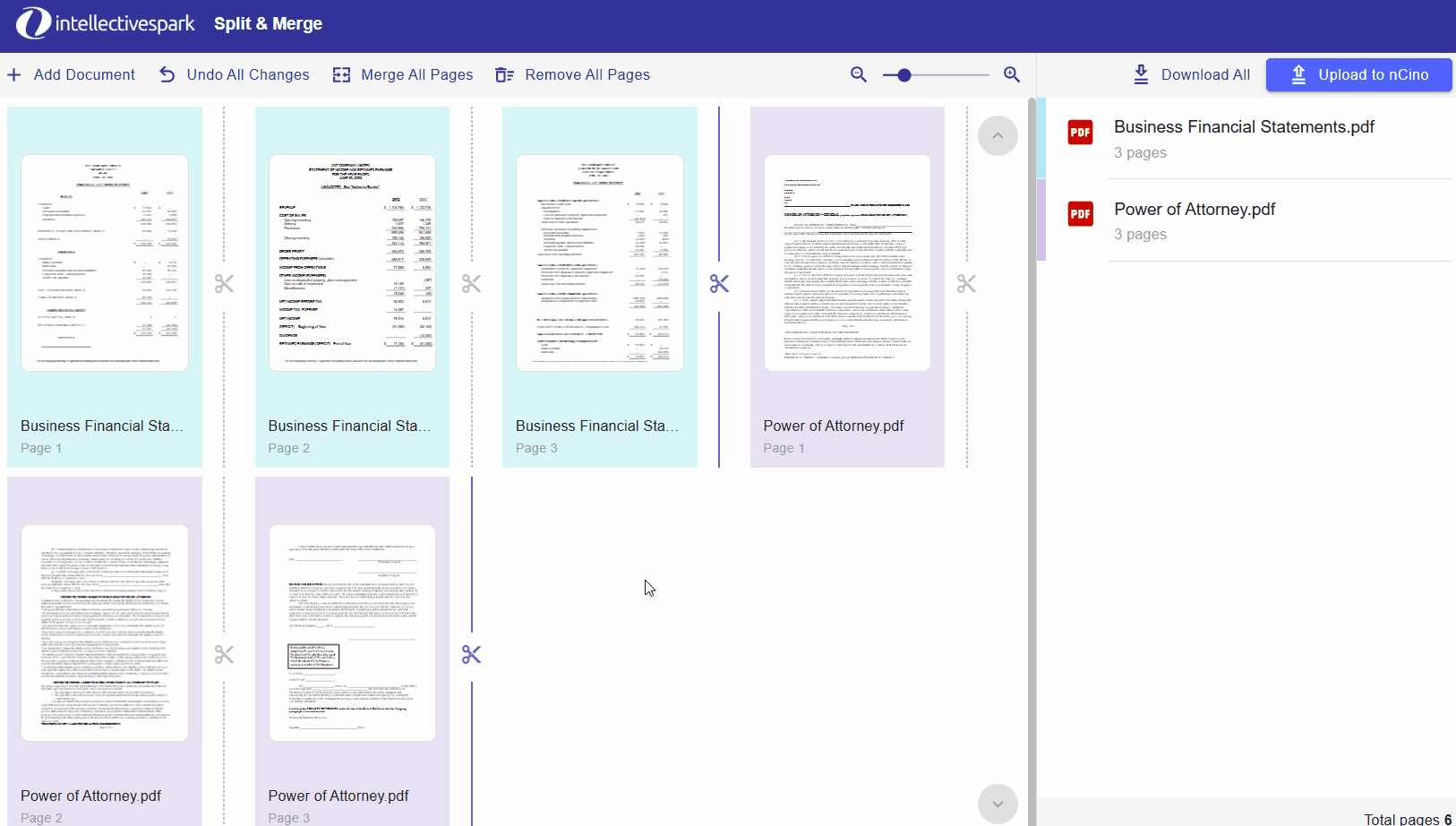The width and height of the screenshot is (1456, 826).
Task: Adjust the zoom slider in the toolbar
Action: point(904,75)
